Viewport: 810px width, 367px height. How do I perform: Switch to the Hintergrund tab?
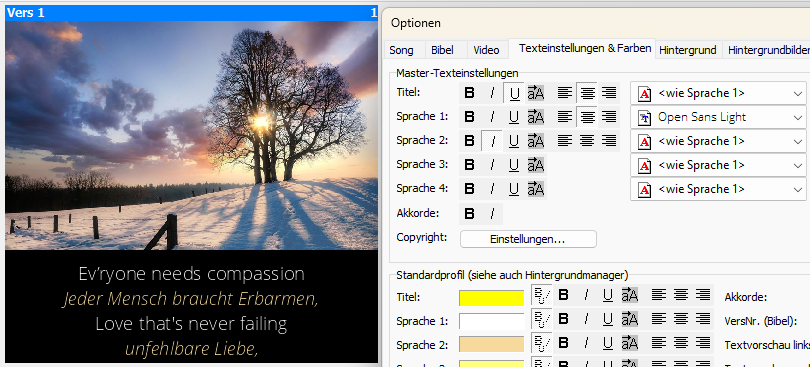pos(688,50)
